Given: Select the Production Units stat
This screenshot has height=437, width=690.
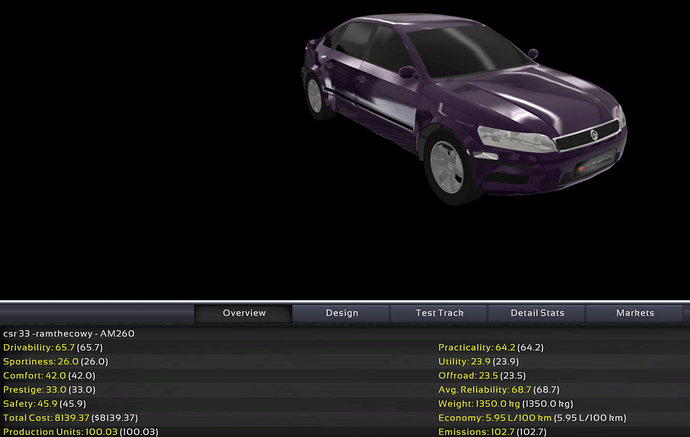Looking at the screenshot, I should pos(81,431).
